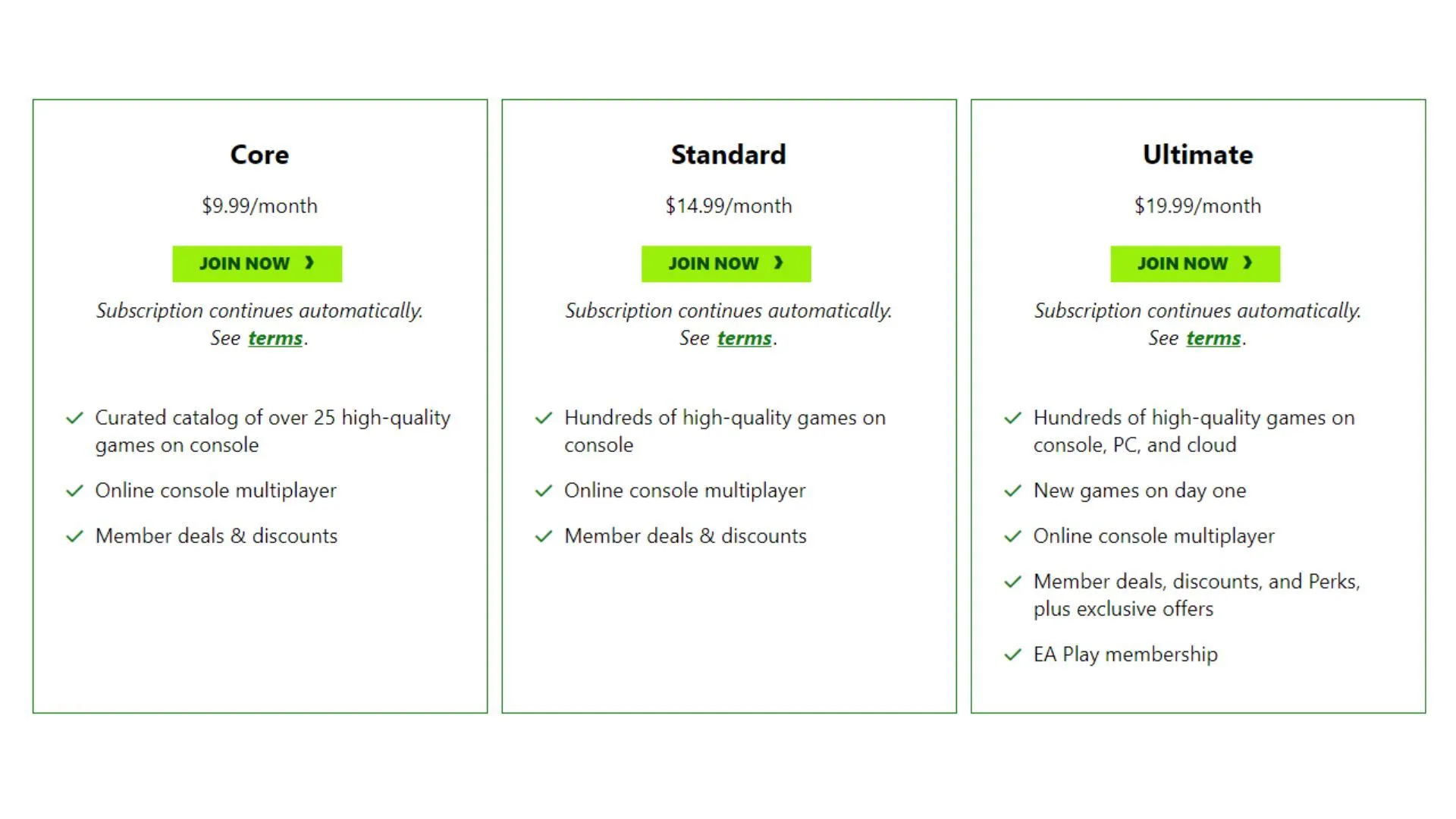Click the chevron arrow inside Ultimate's Join Now button
Screen dimensions: 1456x819
pyautogui.click(x=1247, y=263)
